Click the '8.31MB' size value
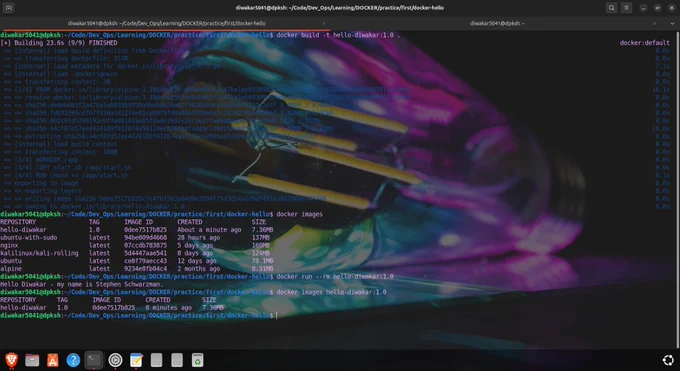 click(x=262, y=269)
